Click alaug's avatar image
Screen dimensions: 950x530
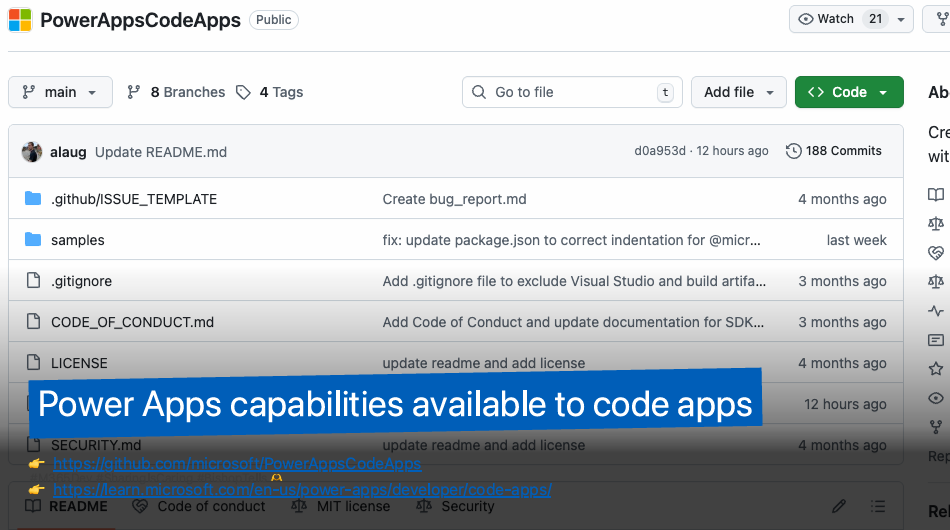(32, 152)
